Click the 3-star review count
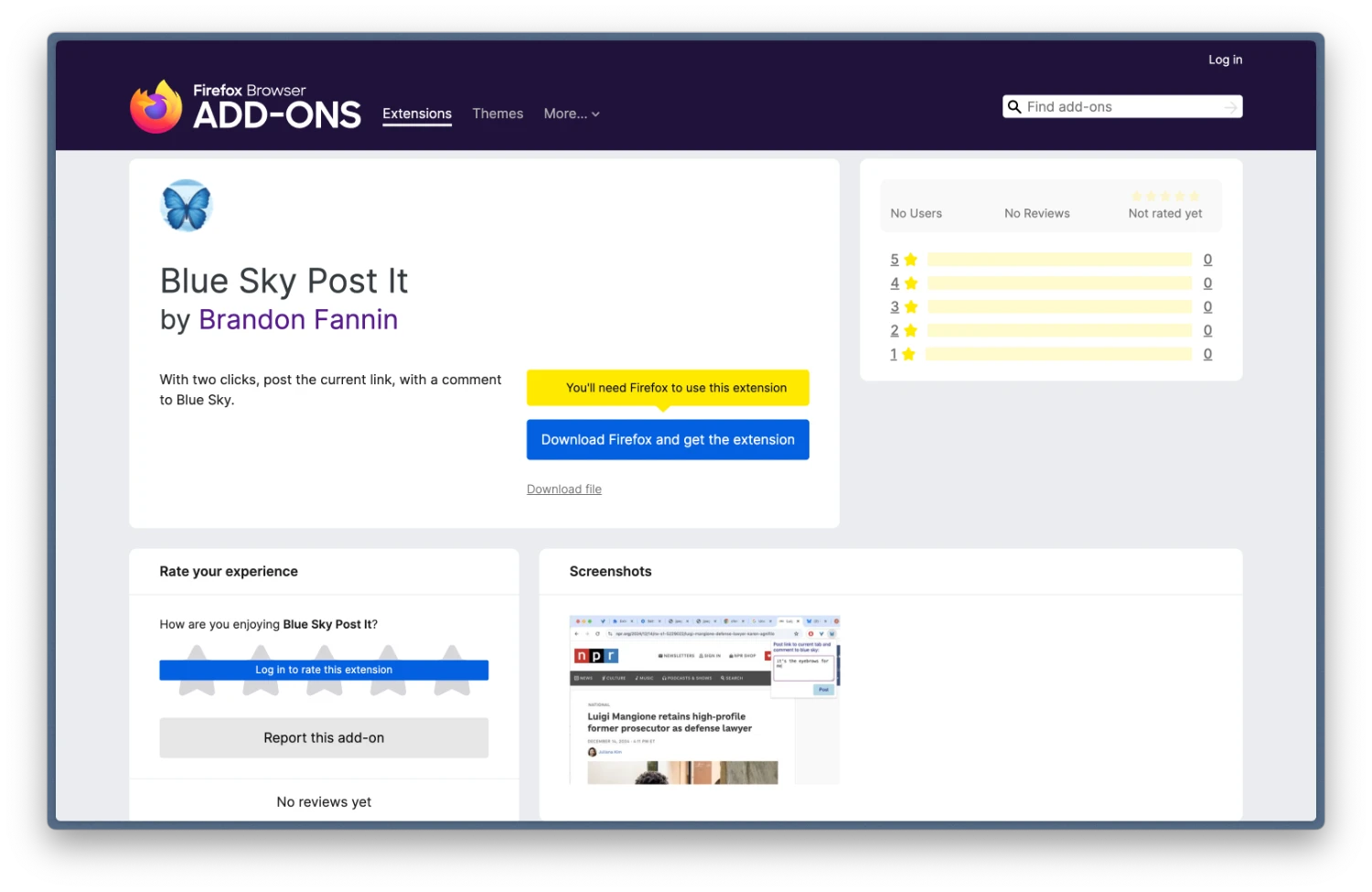The width and height of the screenshot is (1372, 892). [x=1207, y=307]
